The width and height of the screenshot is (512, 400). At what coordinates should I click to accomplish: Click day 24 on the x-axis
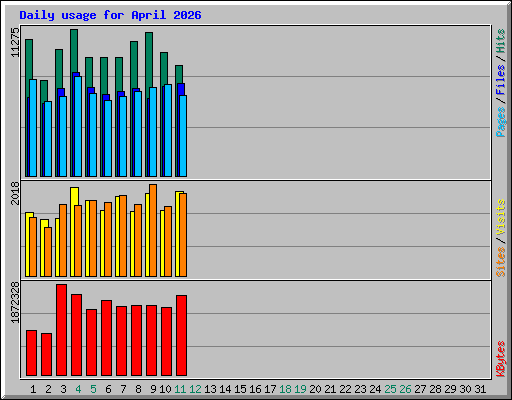click(x=375, y=389)
